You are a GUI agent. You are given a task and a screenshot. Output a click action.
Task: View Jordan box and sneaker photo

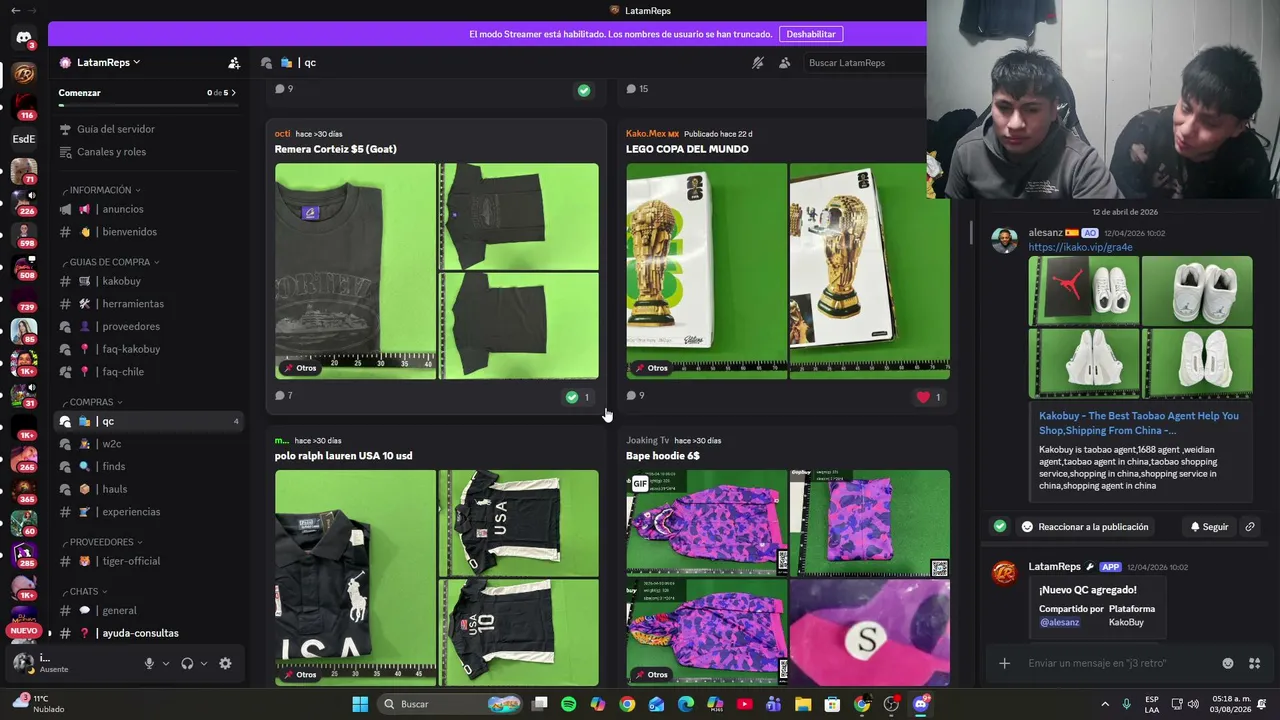[x=1084, y=291]
